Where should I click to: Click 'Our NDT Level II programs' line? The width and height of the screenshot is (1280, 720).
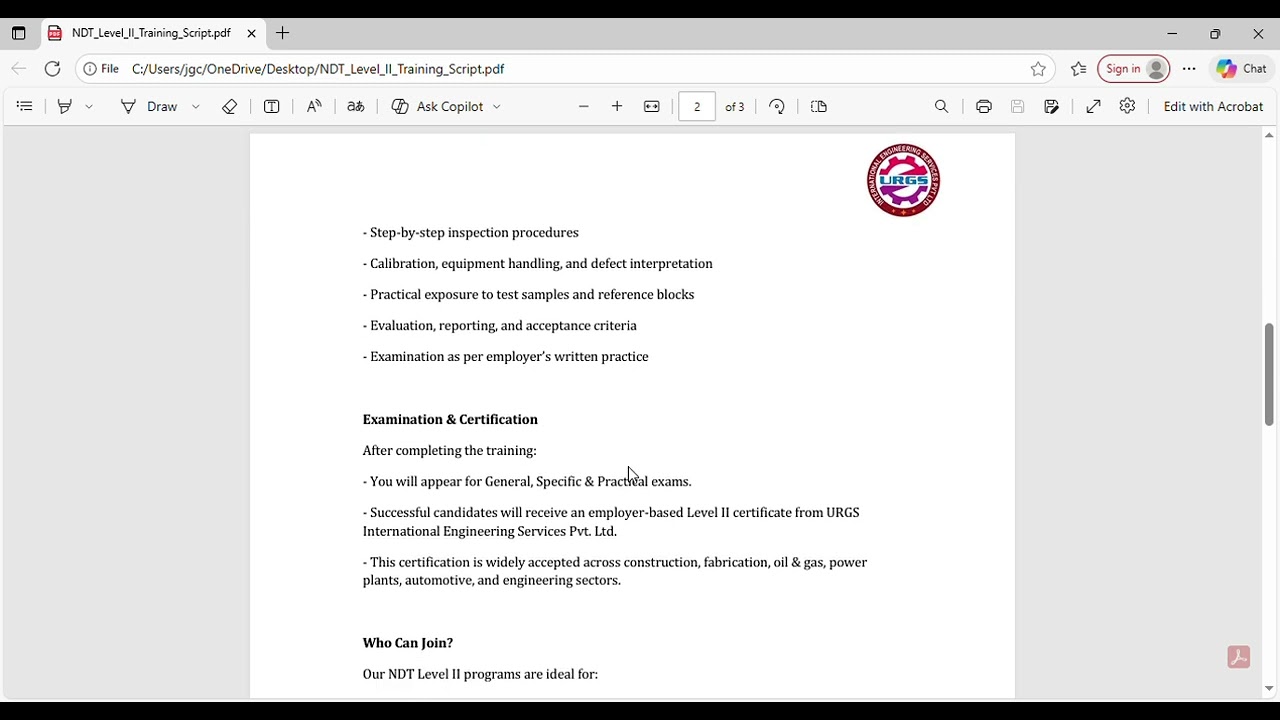coord(480,675)
